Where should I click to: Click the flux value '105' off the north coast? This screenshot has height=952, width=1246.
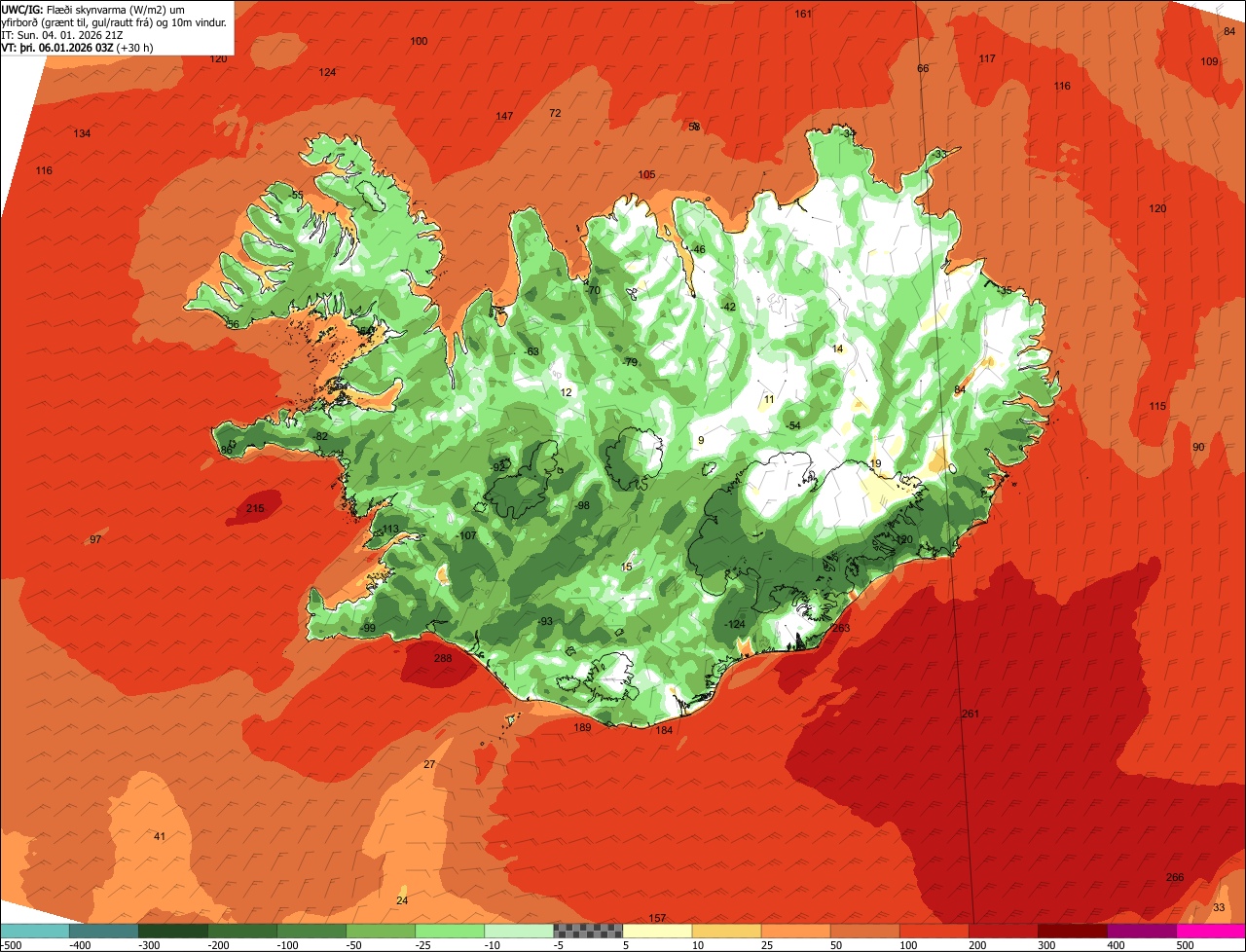[x=646, y=175]
